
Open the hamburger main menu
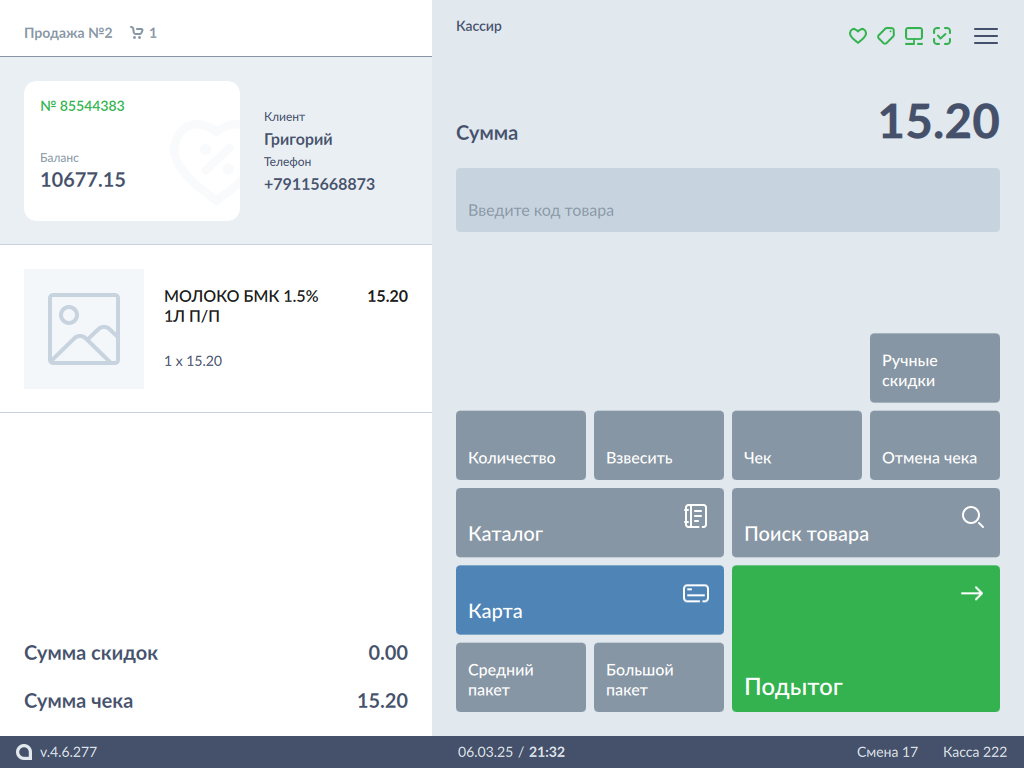click(986, 36)
